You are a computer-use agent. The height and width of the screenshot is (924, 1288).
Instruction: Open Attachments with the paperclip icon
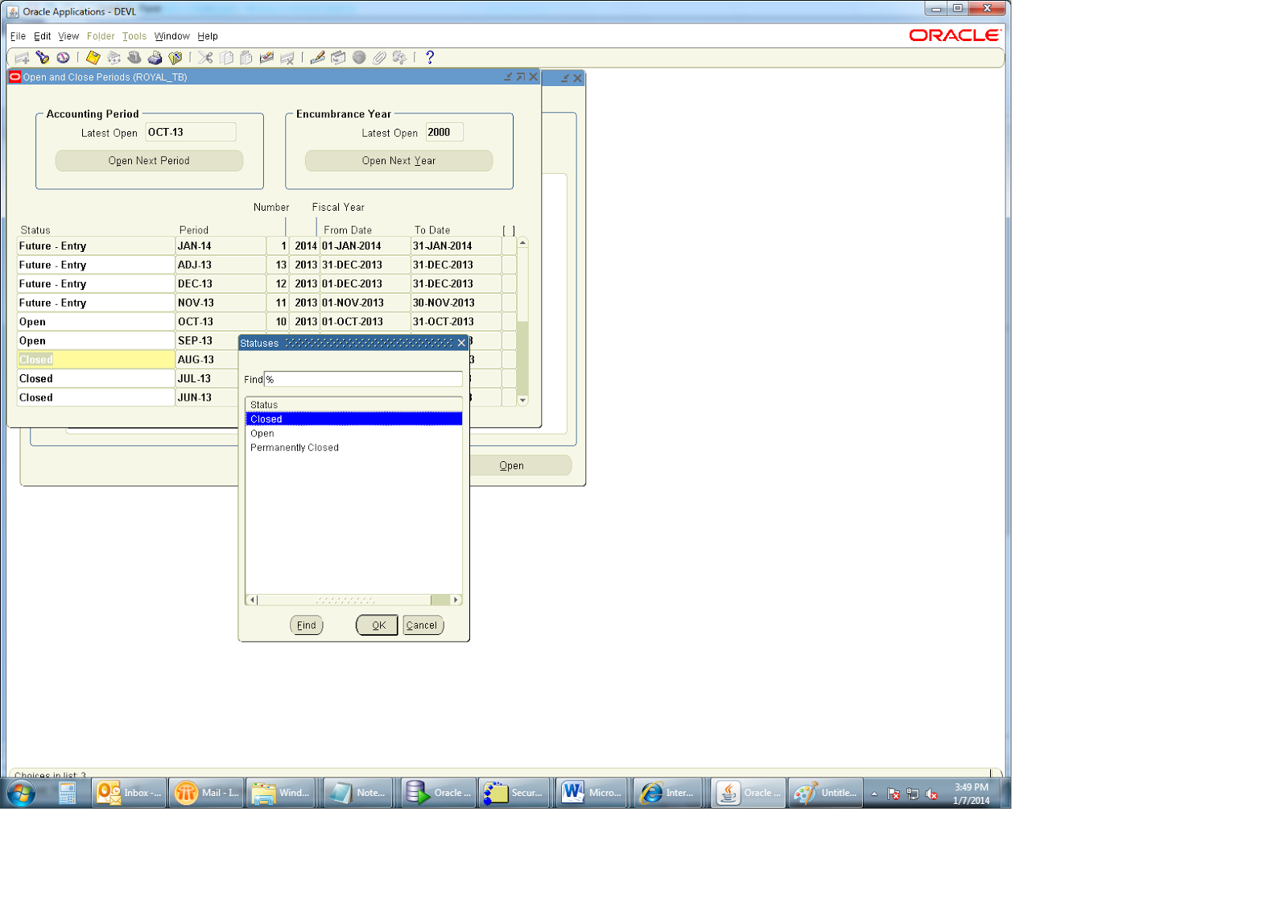379,58
